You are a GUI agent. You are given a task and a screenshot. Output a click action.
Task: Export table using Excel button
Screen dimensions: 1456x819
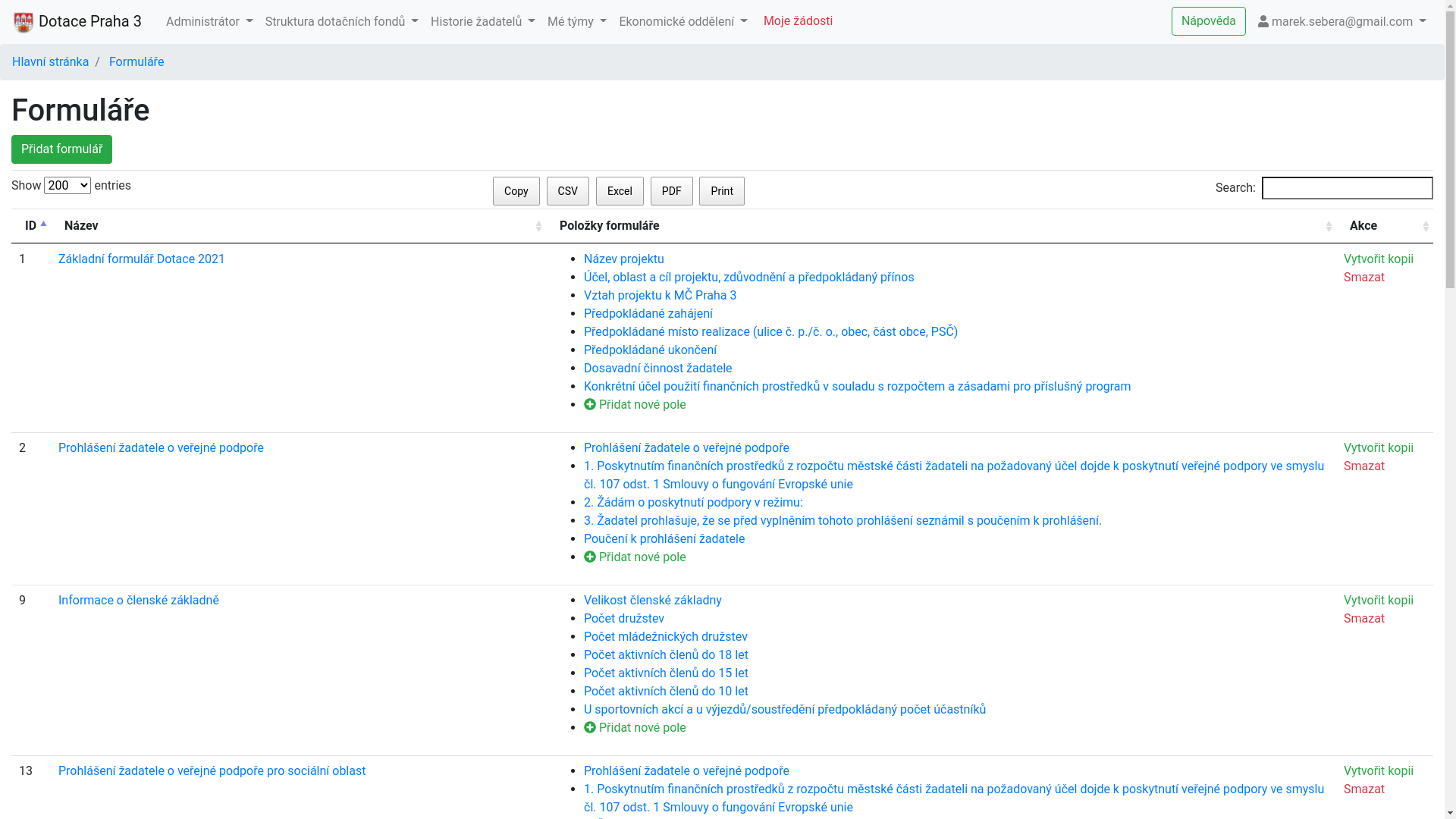620,191
